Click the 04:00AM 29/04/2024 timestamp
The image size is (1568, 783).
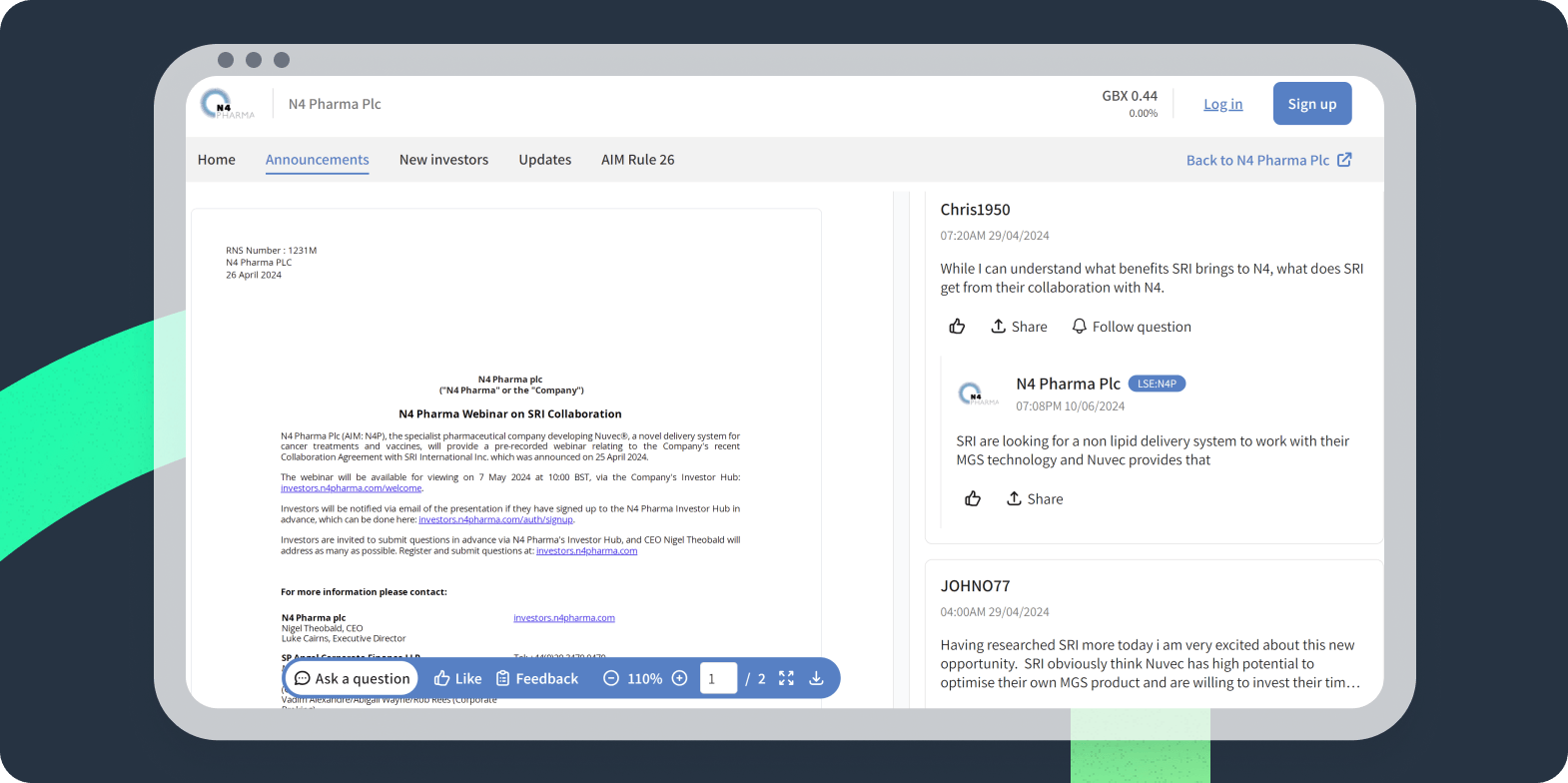click(x=995, y=612)
